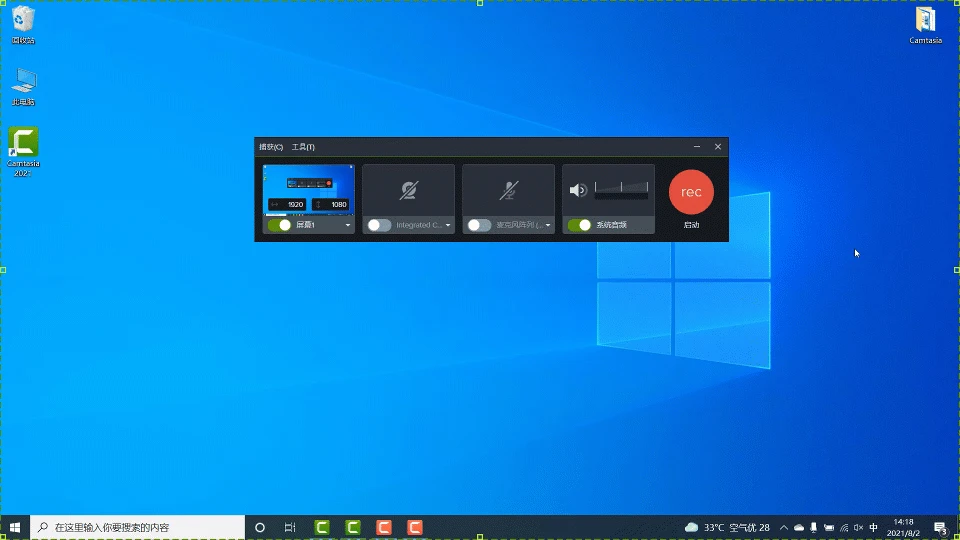The image size is (960, 540).
Task: Open the 工具(T) menu
Action: pyautogui.click(x=303, y=147)
